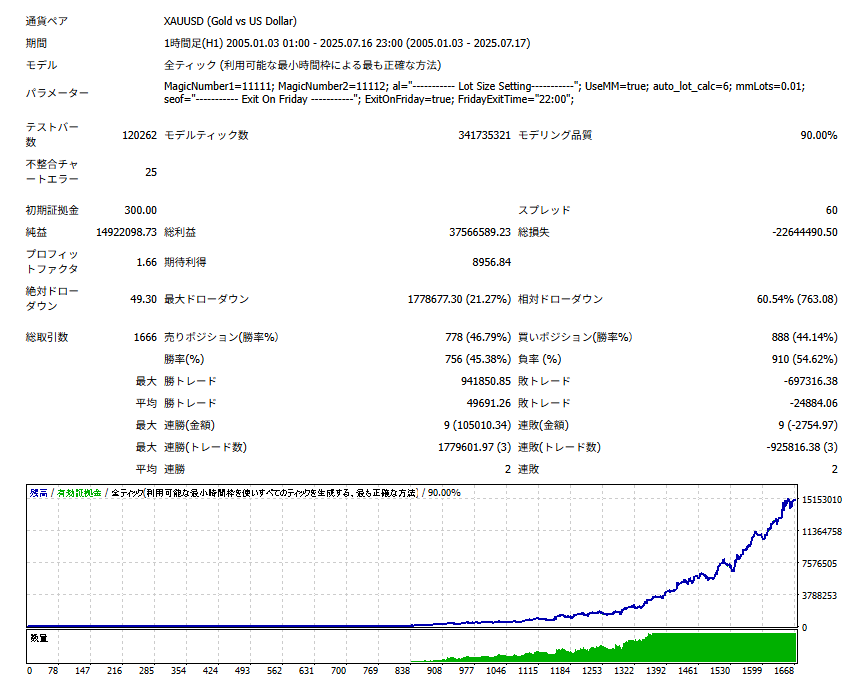Click the average profit trade value 49691.26
Viewport: 853px width, 682px height.
pos(489,403)
